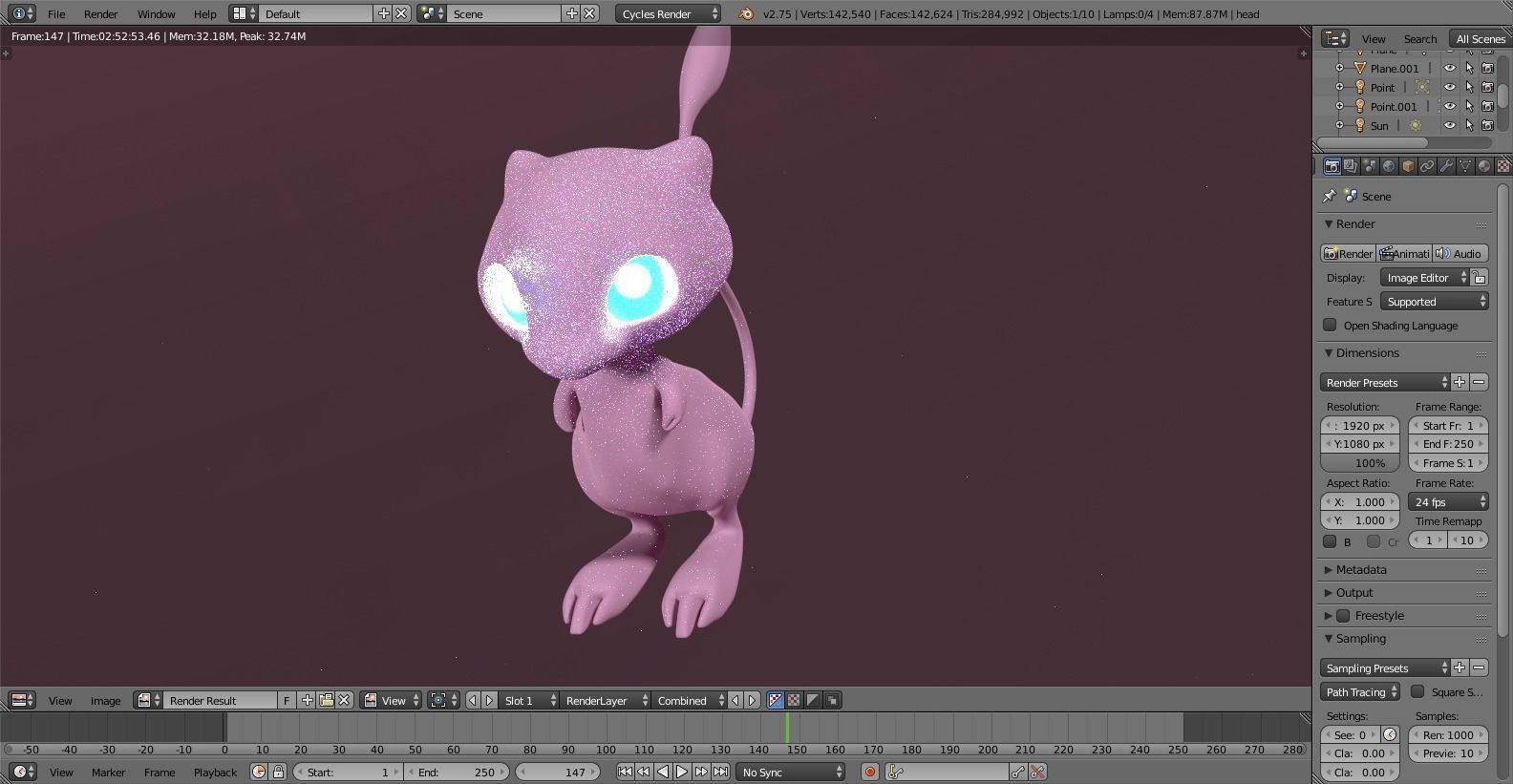Open the Render Presets dropdown

[1385, 382]
